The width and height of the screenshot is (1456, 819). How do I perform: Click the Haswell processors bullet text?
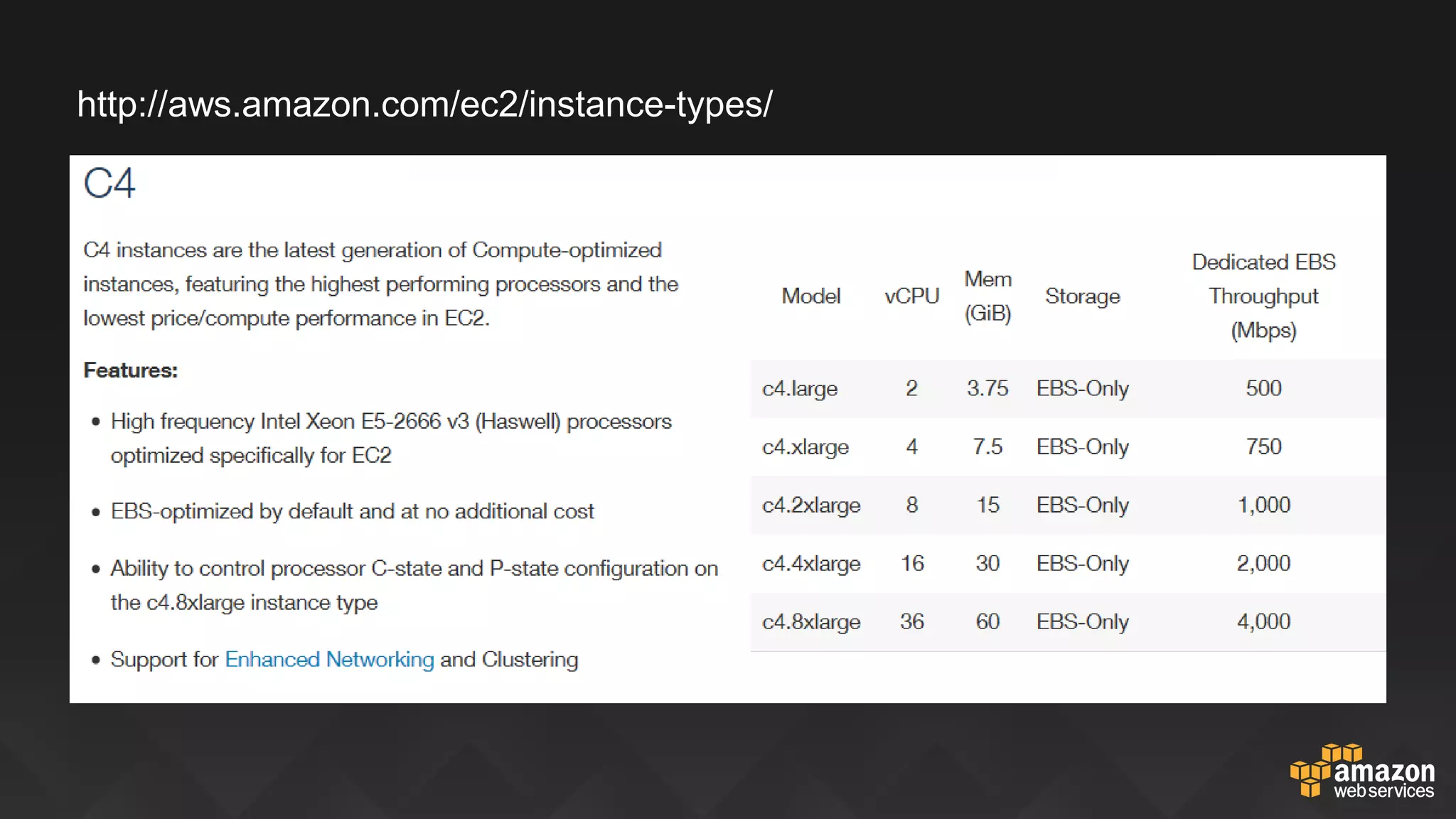pyautogui.click(x=390, y=422)
